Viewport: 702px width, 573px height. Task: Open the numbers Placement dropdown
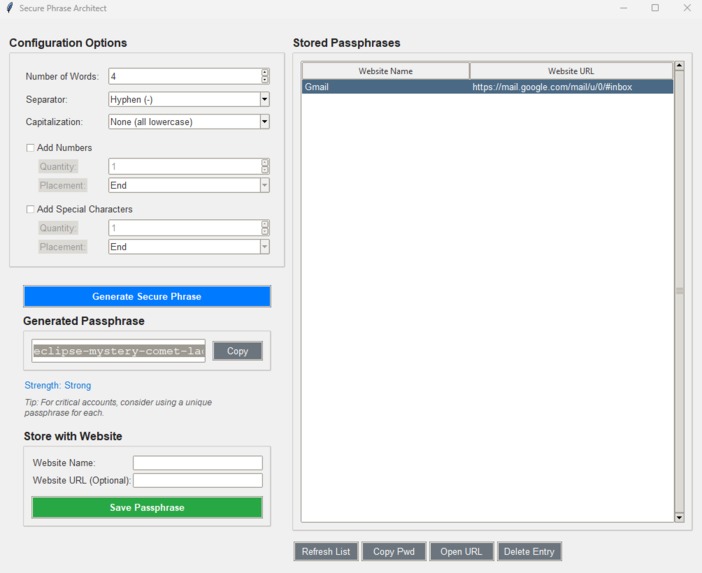[265, 185]
